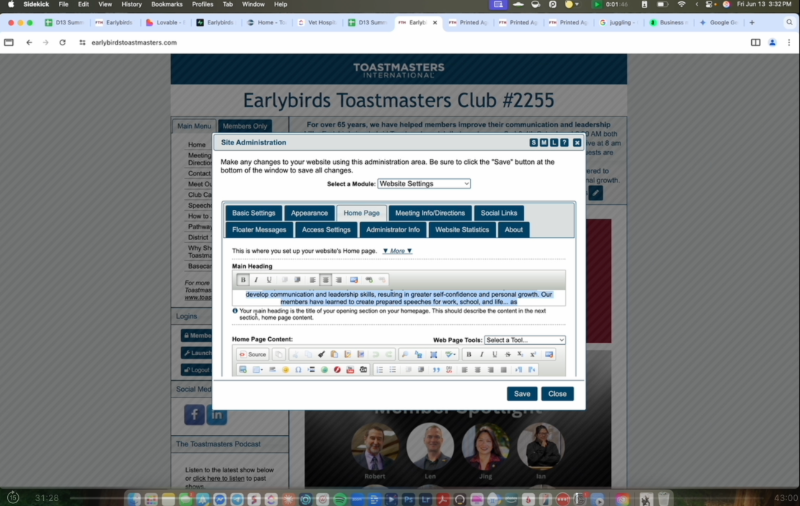800x506 pixels.
Task: Open the Select a Module dropdown
Action: [x=424, y=184]
